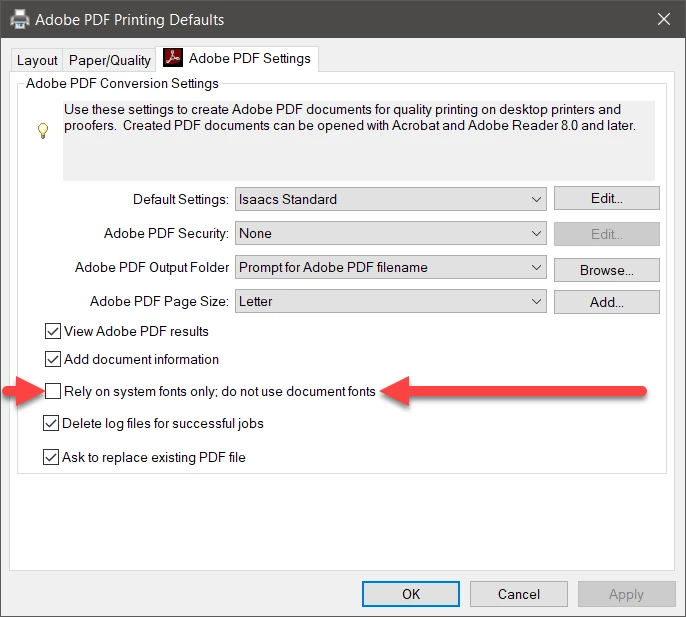Click the printer icon in title bar
Image resolution: width=686 pixels, height=617 pixels.
tap(20, 19)
